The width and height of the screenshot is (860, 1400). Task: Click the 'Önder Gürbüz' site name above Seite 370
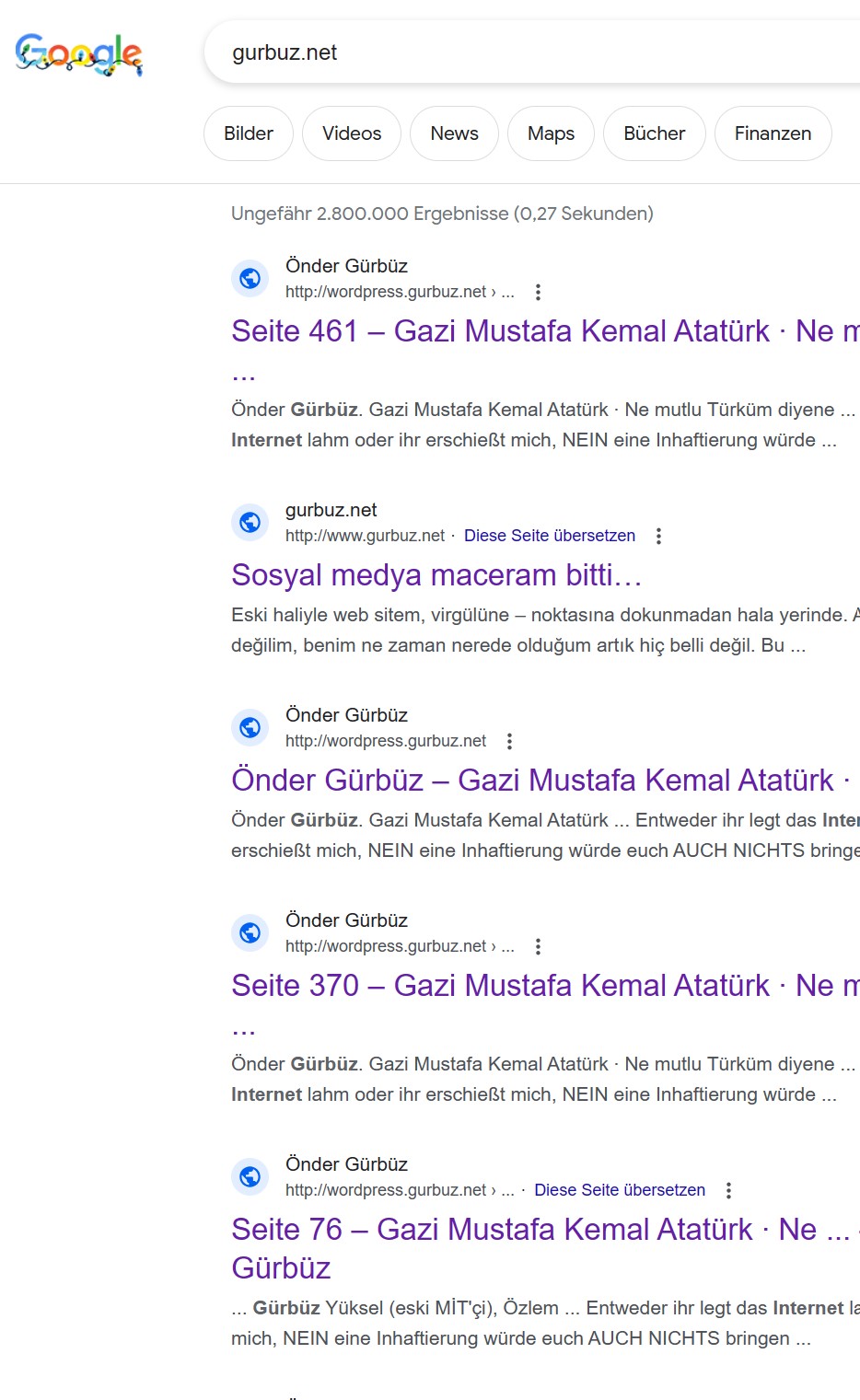pos(346,920)
